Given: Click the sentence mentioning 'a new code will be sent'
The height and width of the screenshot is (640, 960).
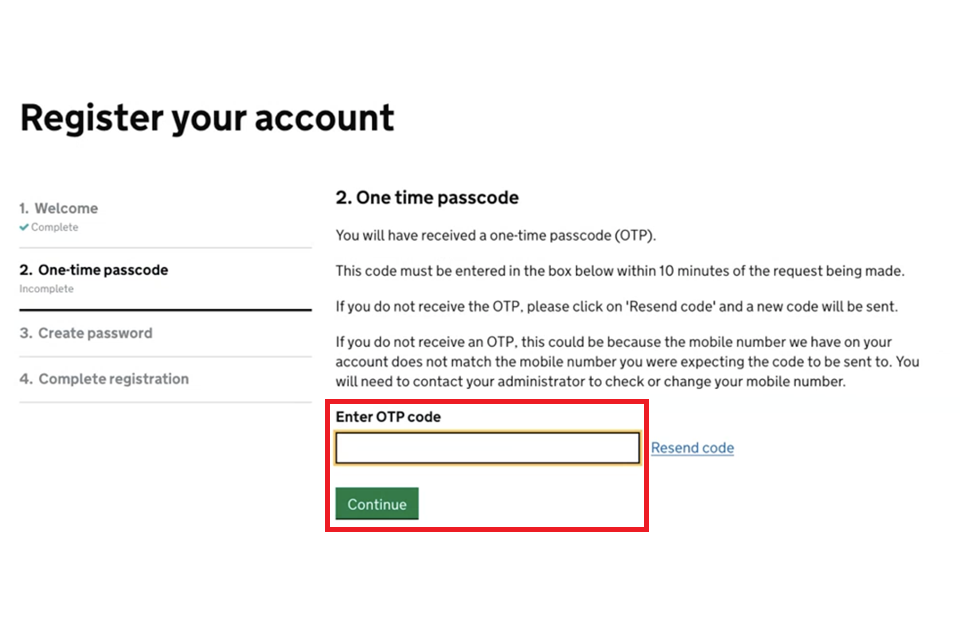Looking at the screenshot, I should (x=616, y=306).
